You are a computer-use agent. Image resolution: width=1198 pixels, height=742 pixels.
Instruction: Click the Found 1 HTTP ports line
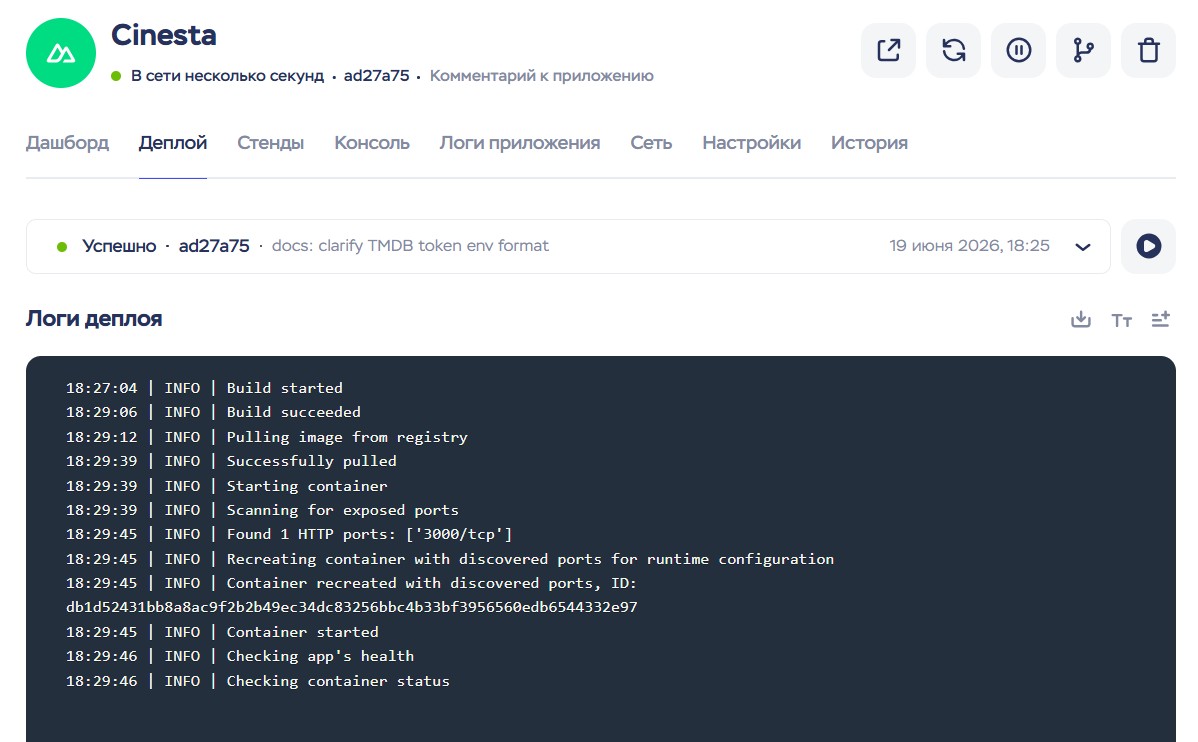pyautogui.click(x=289, y=534)
